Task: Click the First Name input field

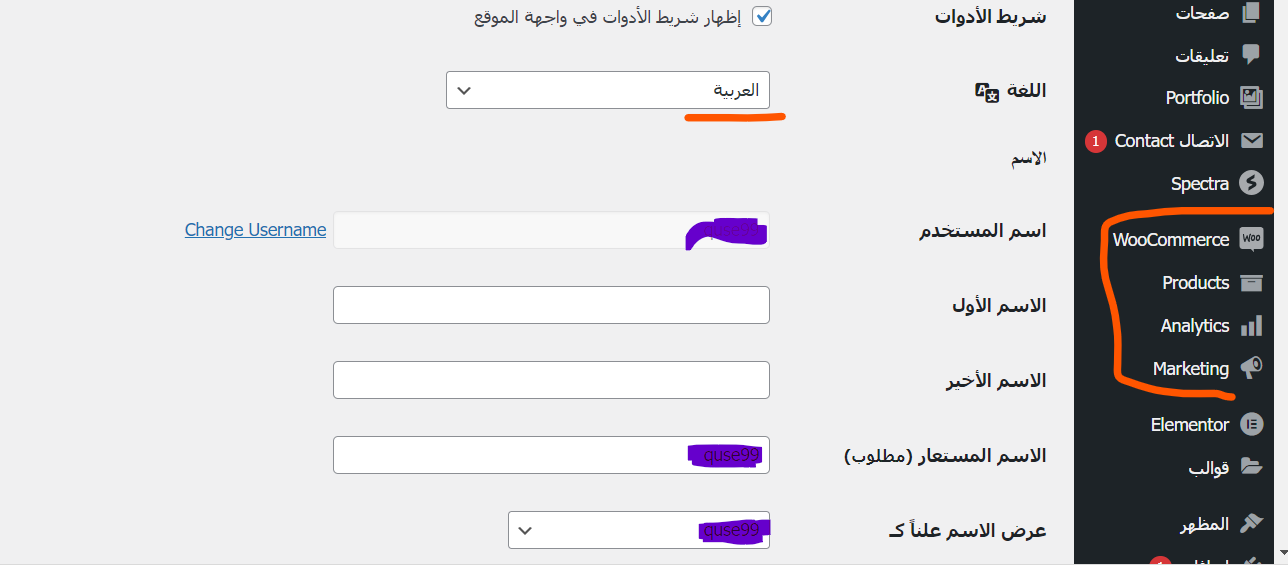Action: (551, 305)
